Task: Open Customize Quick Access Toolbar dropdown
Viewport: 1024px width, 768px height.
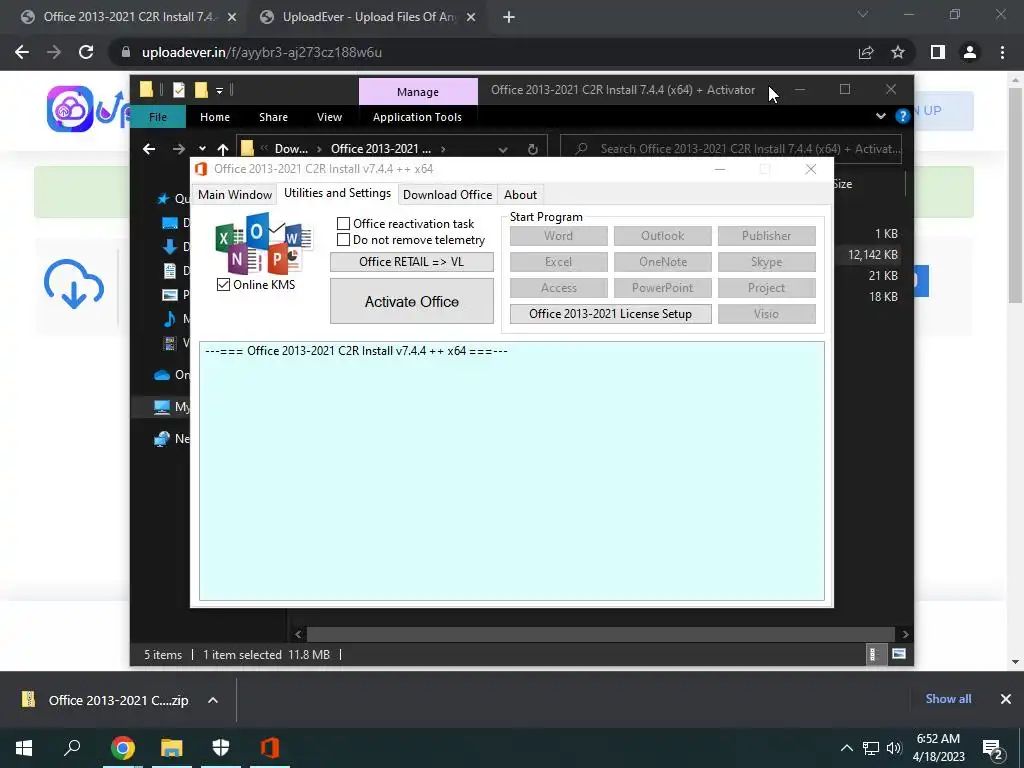Action: pyautogui.click(x=219, y=90)
